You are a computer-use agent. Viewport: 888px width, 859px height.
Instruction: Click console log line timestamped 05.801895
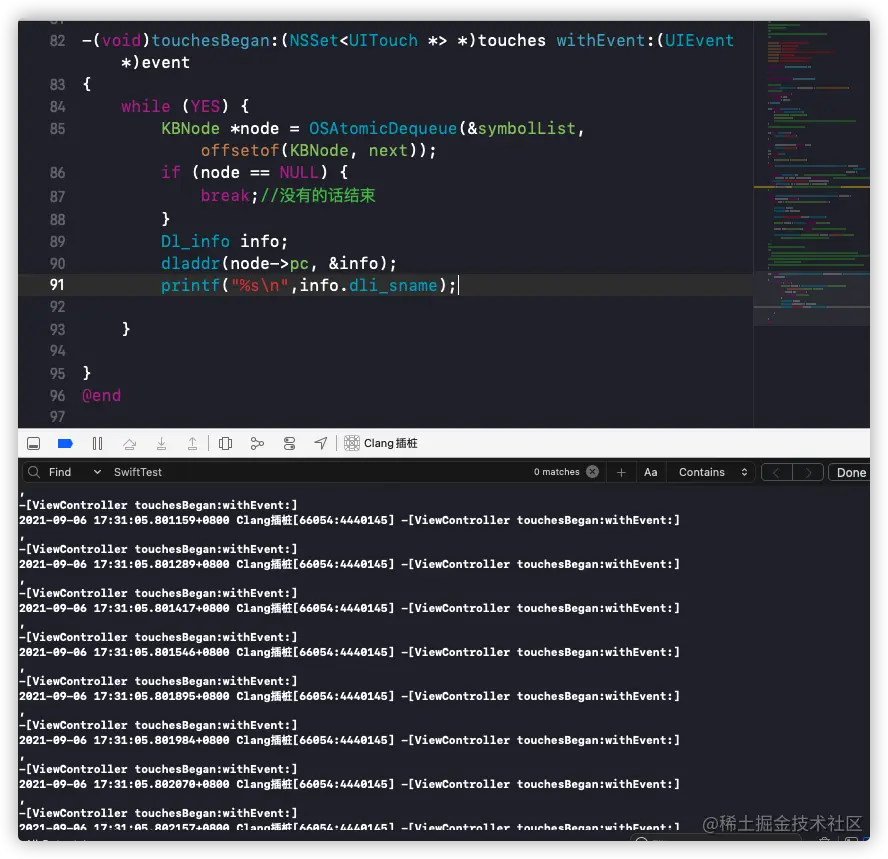click(x=349, y=696)
